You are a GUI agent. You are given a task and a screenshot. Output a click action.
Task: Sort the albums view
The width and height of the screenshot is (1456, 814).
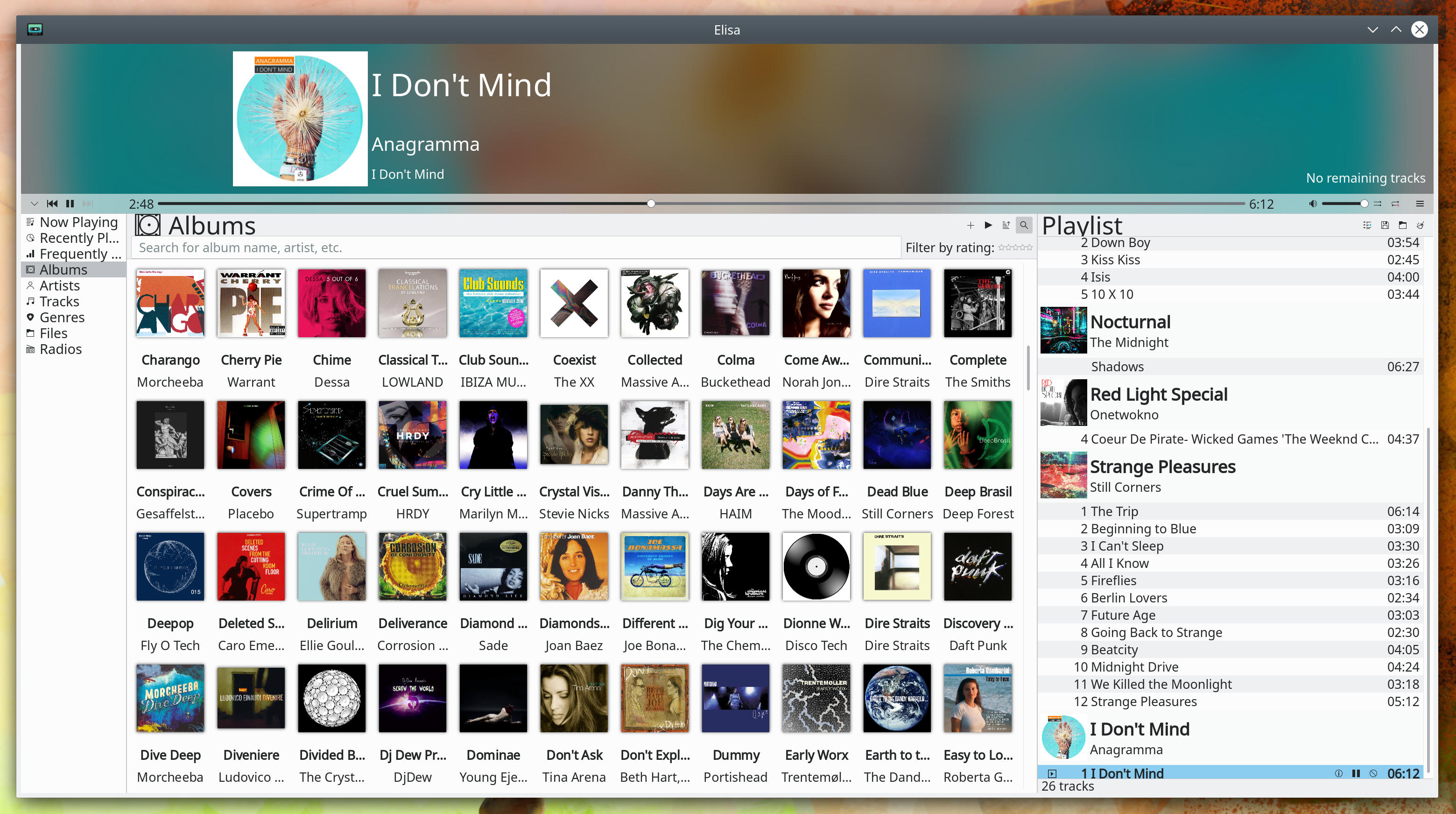point(1006,225)
